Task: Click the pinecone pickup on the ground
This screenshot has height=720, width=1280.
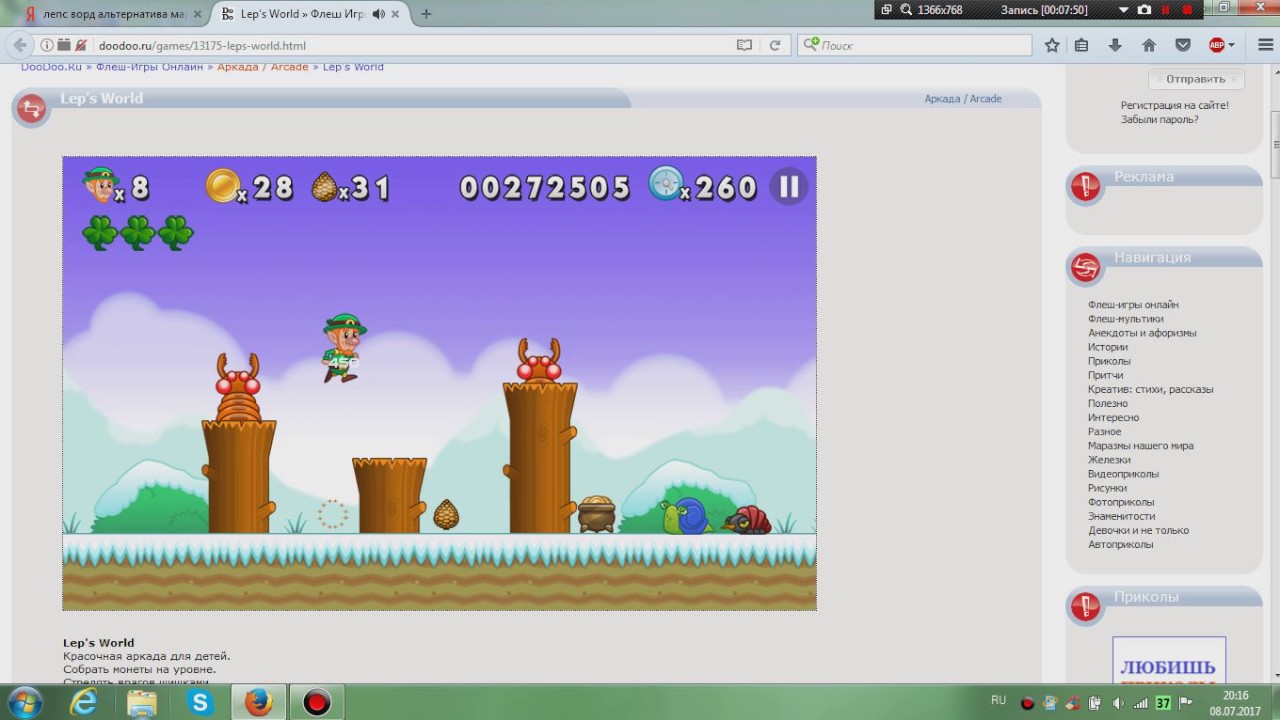Action: (446, 515)
